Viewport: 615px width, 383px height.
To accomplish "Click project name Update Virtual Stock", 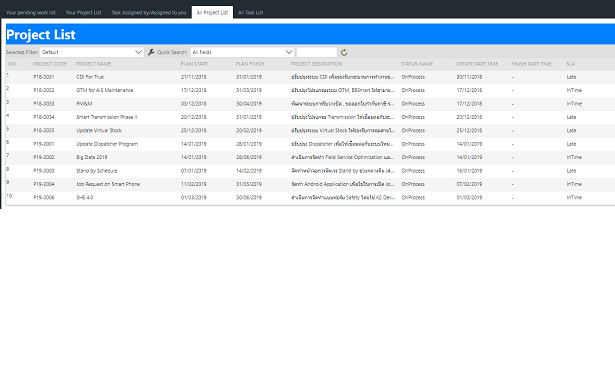I will tap(99, 131).
